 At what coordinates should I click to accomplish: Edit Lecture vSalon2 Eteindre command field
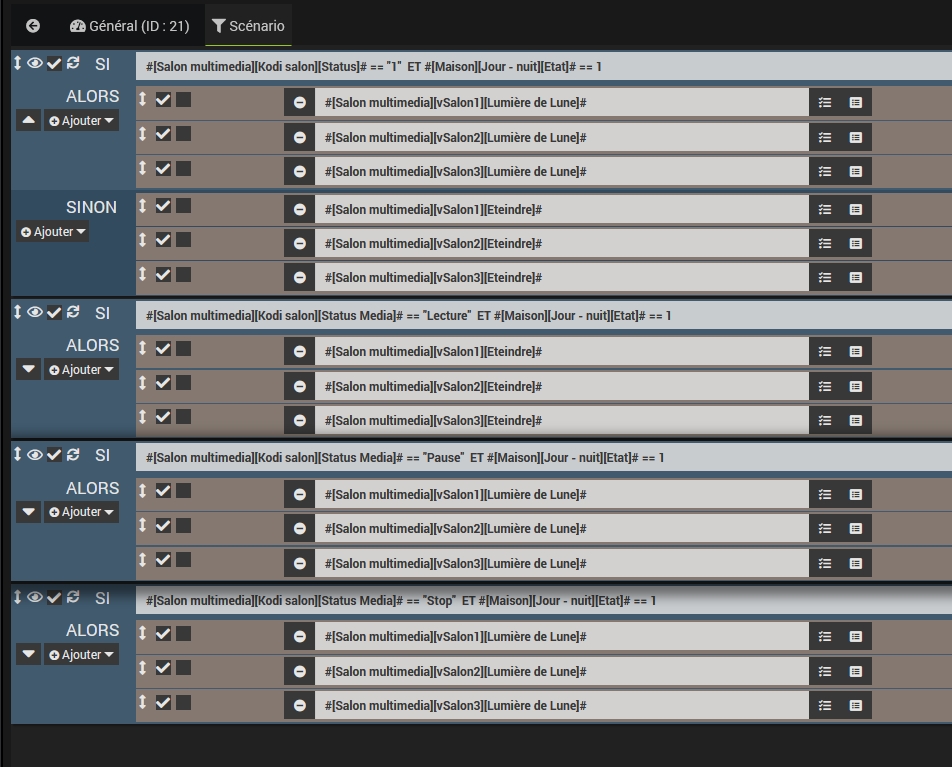coord(562,386)
